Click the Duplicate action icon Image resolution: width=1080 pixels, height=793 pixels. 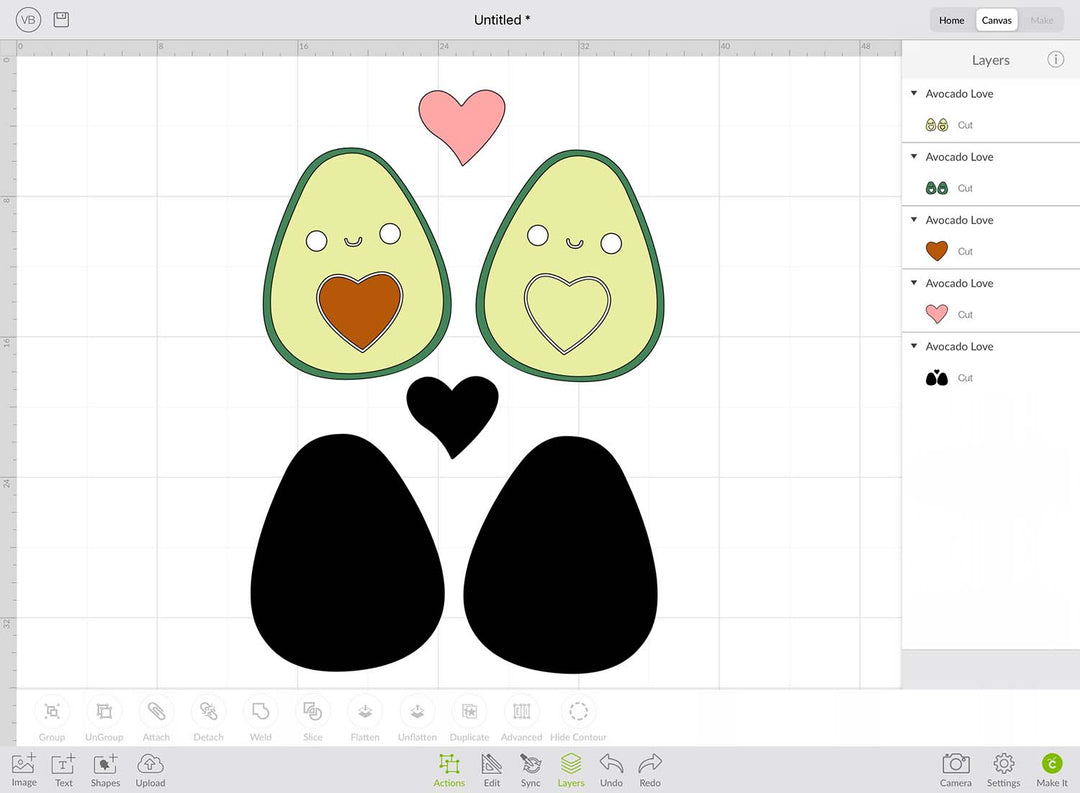coord(470,711)
